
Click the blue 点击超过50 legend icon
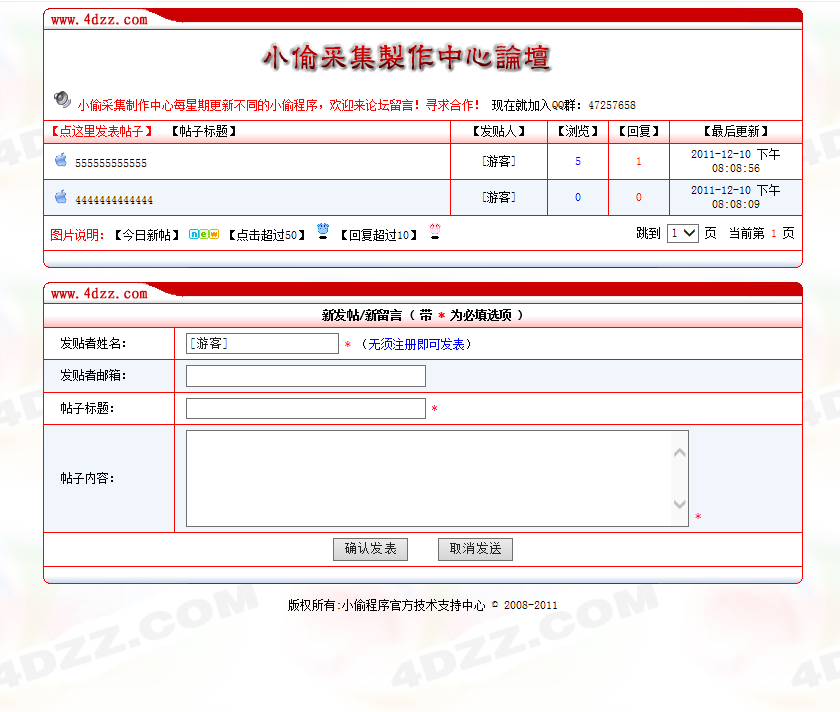(x=322, y=231)
